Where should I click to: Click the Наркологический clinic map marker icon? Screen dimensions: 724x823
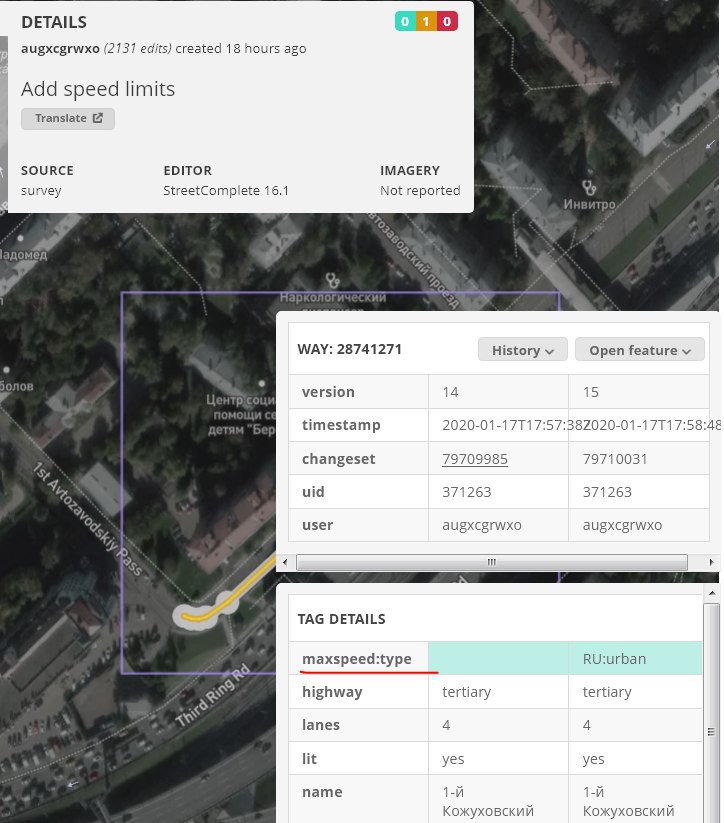[x=332, y=280]
